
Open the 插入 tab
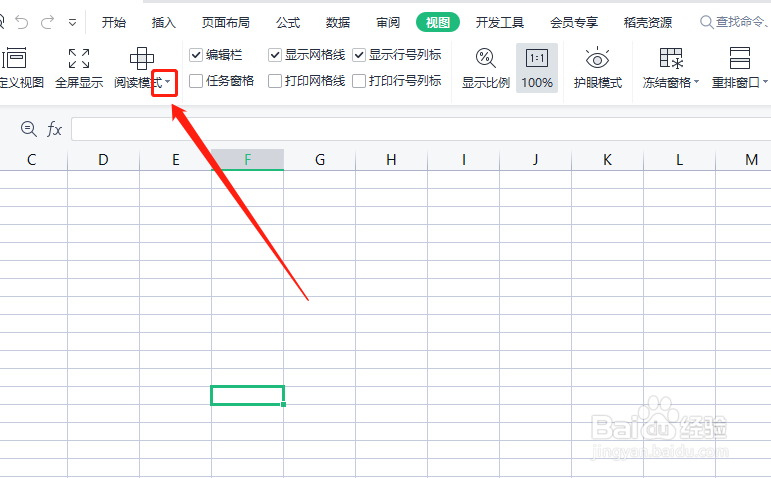tap(164, 23)
